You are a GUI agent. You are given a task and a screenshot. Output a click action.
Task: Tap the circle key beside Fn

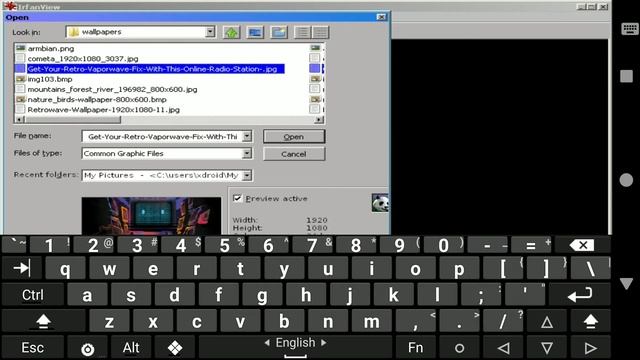tap(459, 348)
